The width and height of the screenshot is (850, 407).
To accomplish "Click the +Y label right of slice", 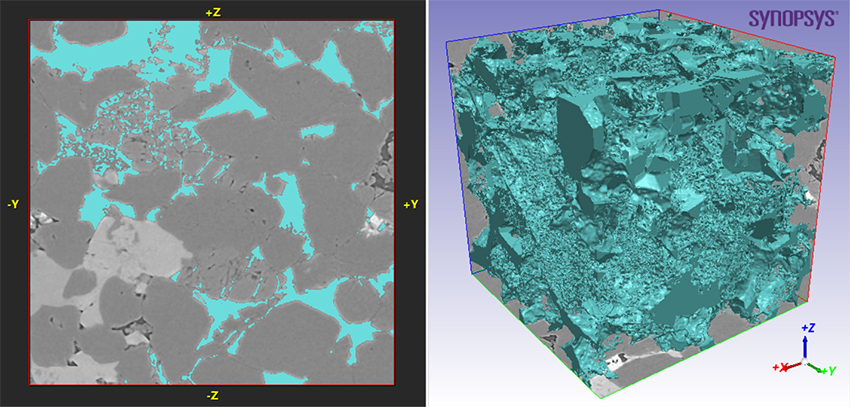I will 410,204.
